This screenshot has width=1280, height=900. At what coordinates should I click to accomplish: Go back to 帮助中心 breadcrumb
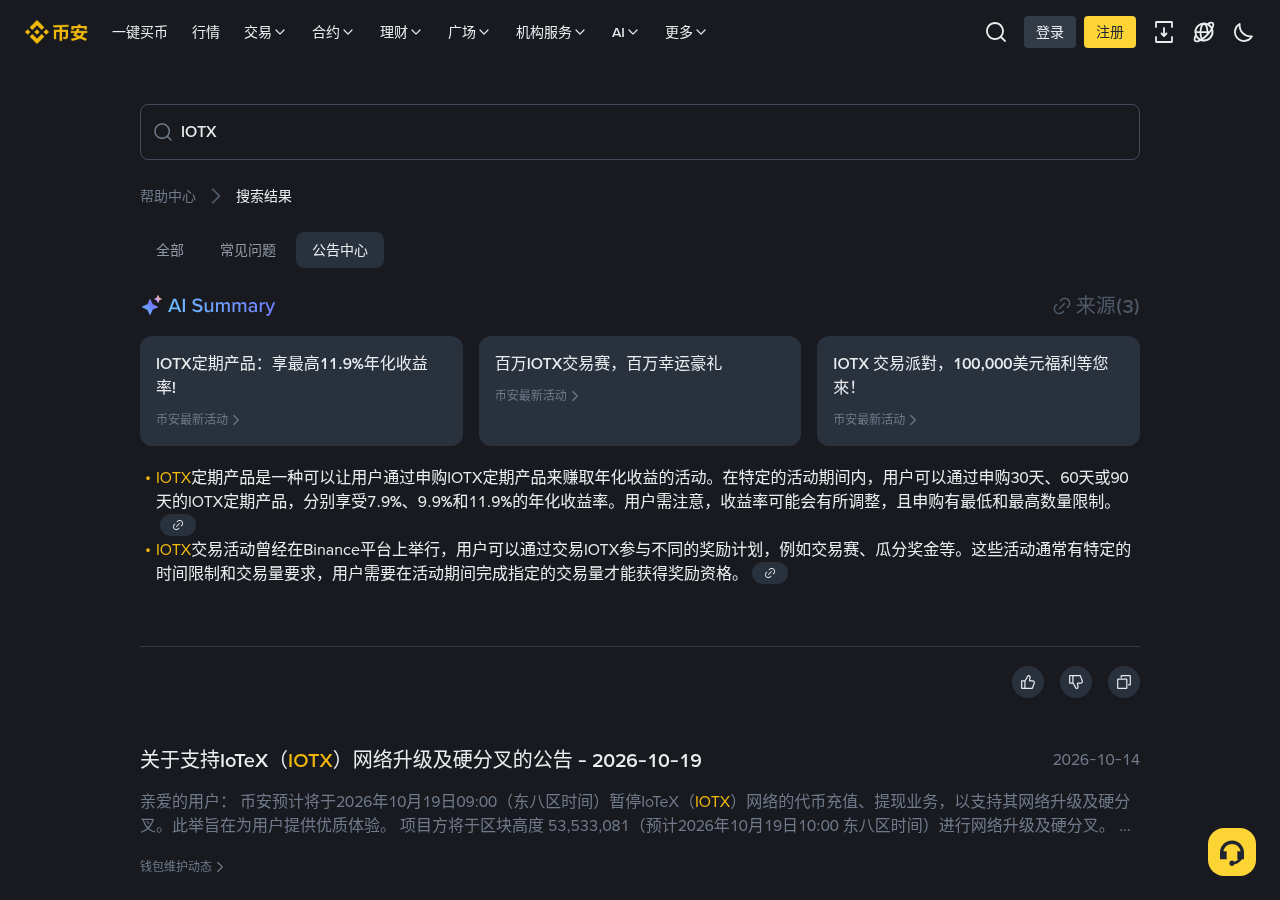(x=168, y=196)
